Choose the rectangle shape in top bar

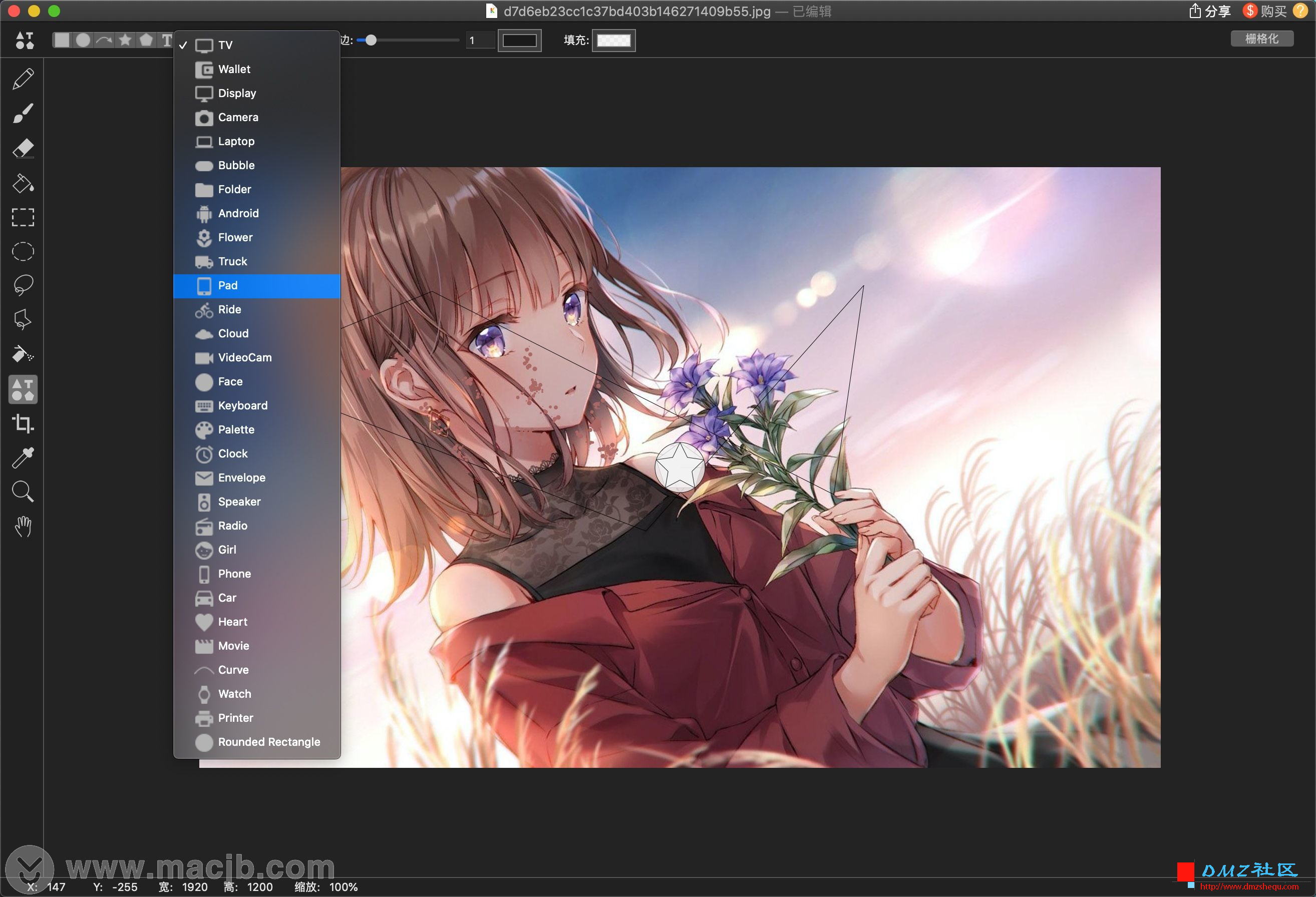pyautogui.click(x=62, y=40)
